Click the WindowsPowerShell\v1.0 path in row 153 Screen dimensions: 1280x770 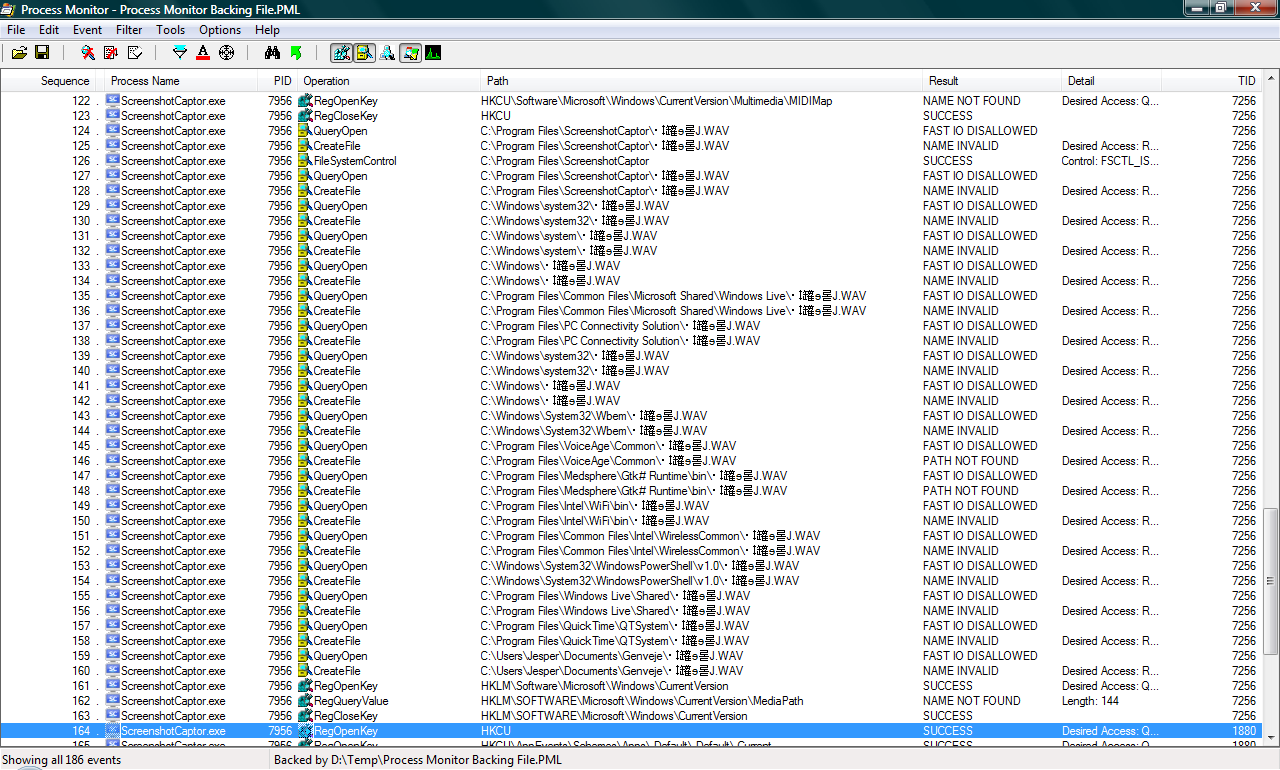click(x=640, y=566)
